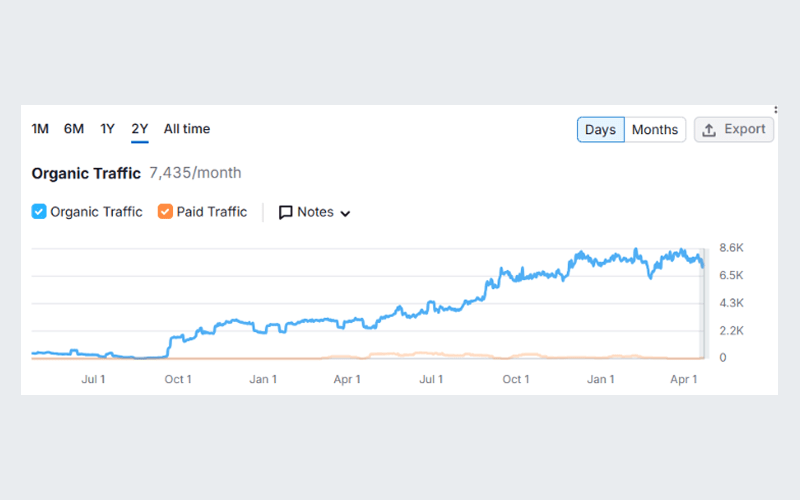Click the 8.6K y-axis label
Image resolution: width=800 pixels, height=500 pixels.
pos(732,248)
